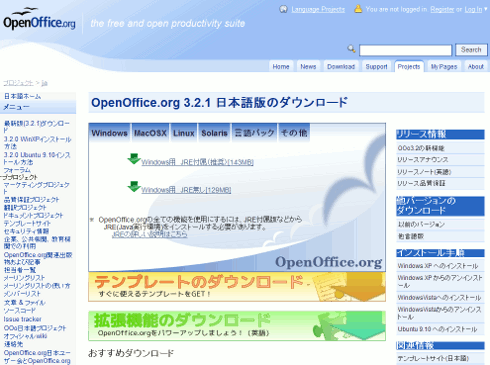Click the Register link

click(442, 9)
